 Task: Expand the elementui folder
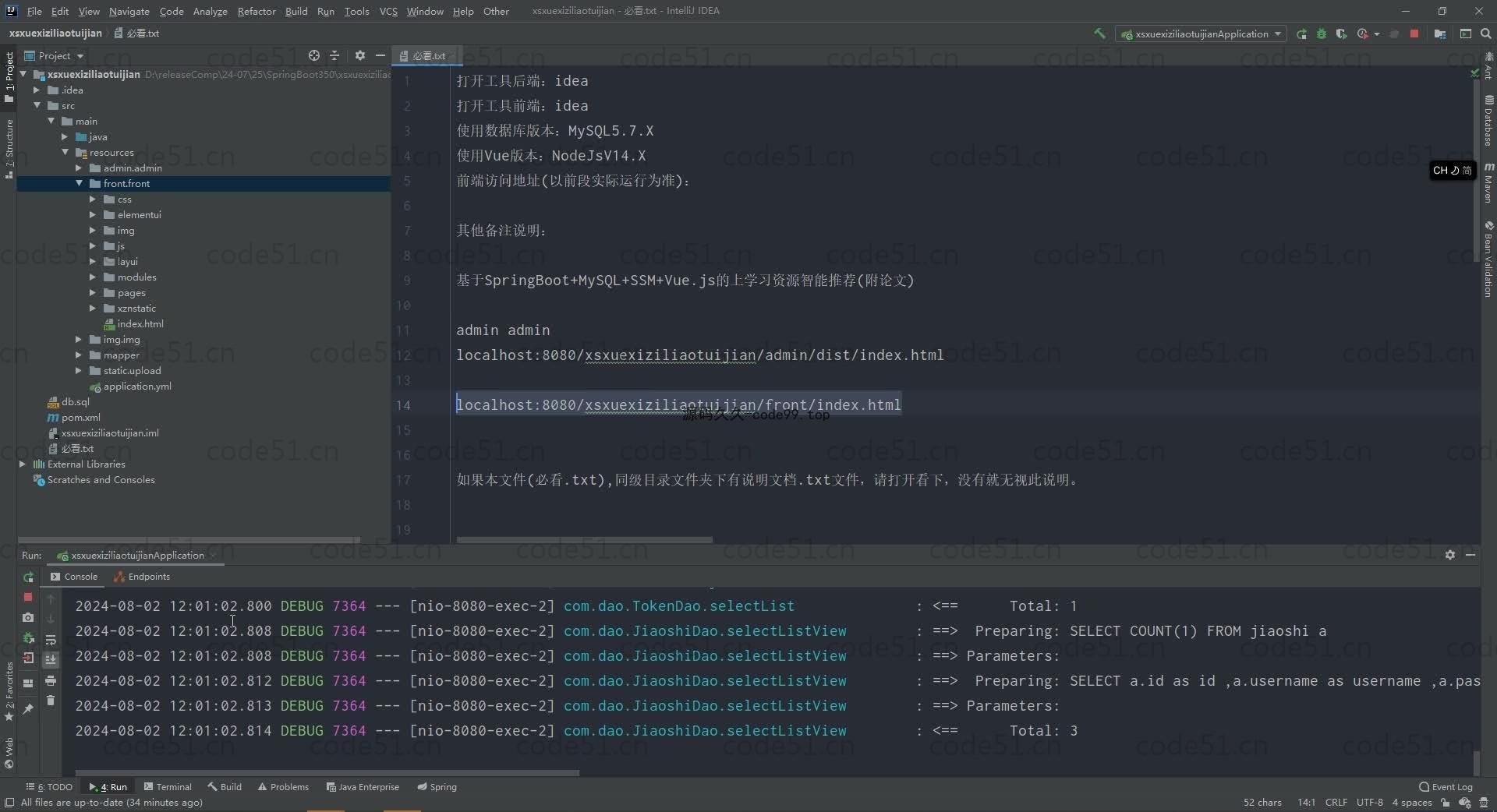(93, 214)
